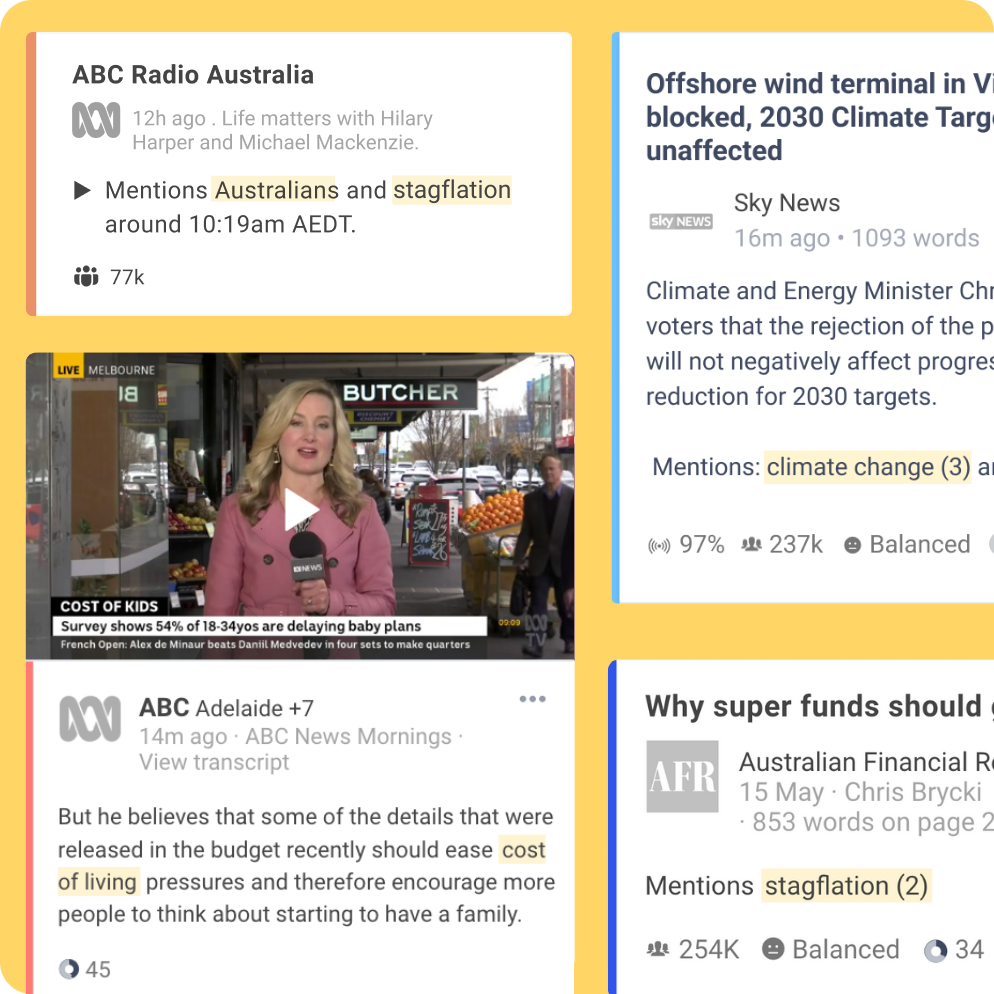The width and height of the screenshot is (994, 994).
Task: Open the View transcript link
Action: click(214, 762)
